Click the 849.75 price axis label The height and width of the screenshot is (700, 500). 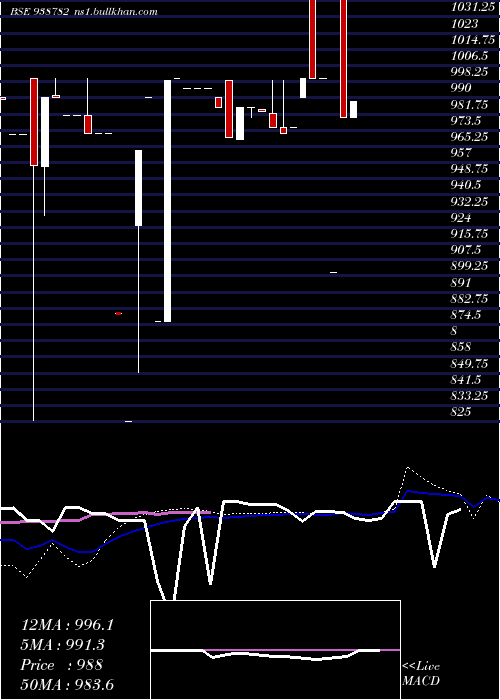470,364
